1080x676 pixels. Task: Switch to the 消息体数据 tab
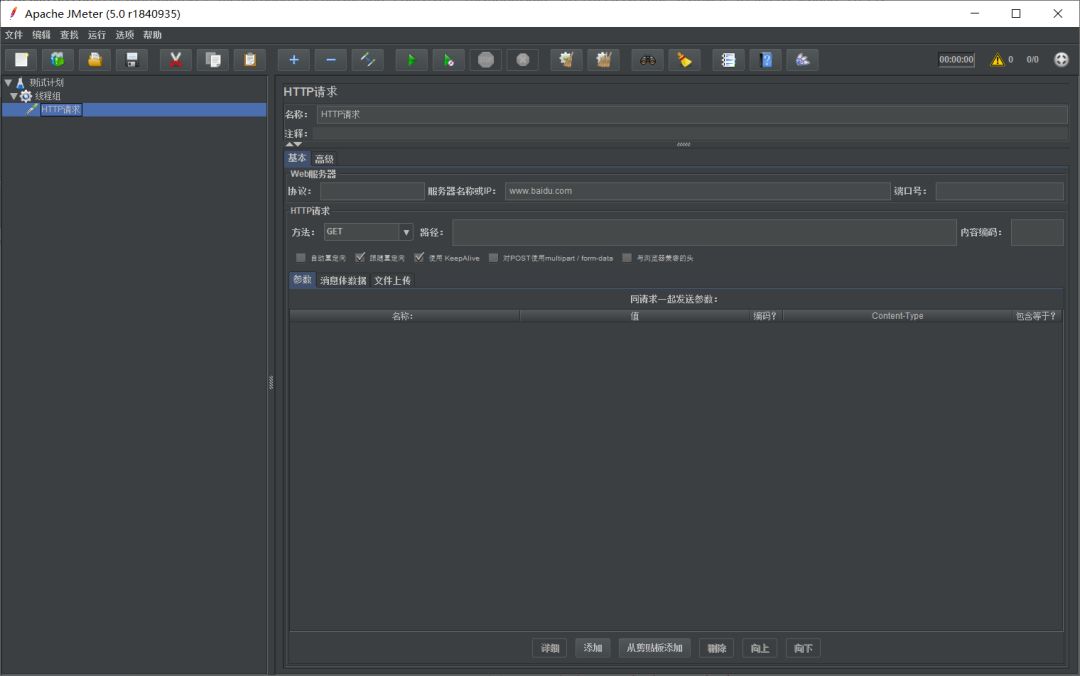click(343, 280)
